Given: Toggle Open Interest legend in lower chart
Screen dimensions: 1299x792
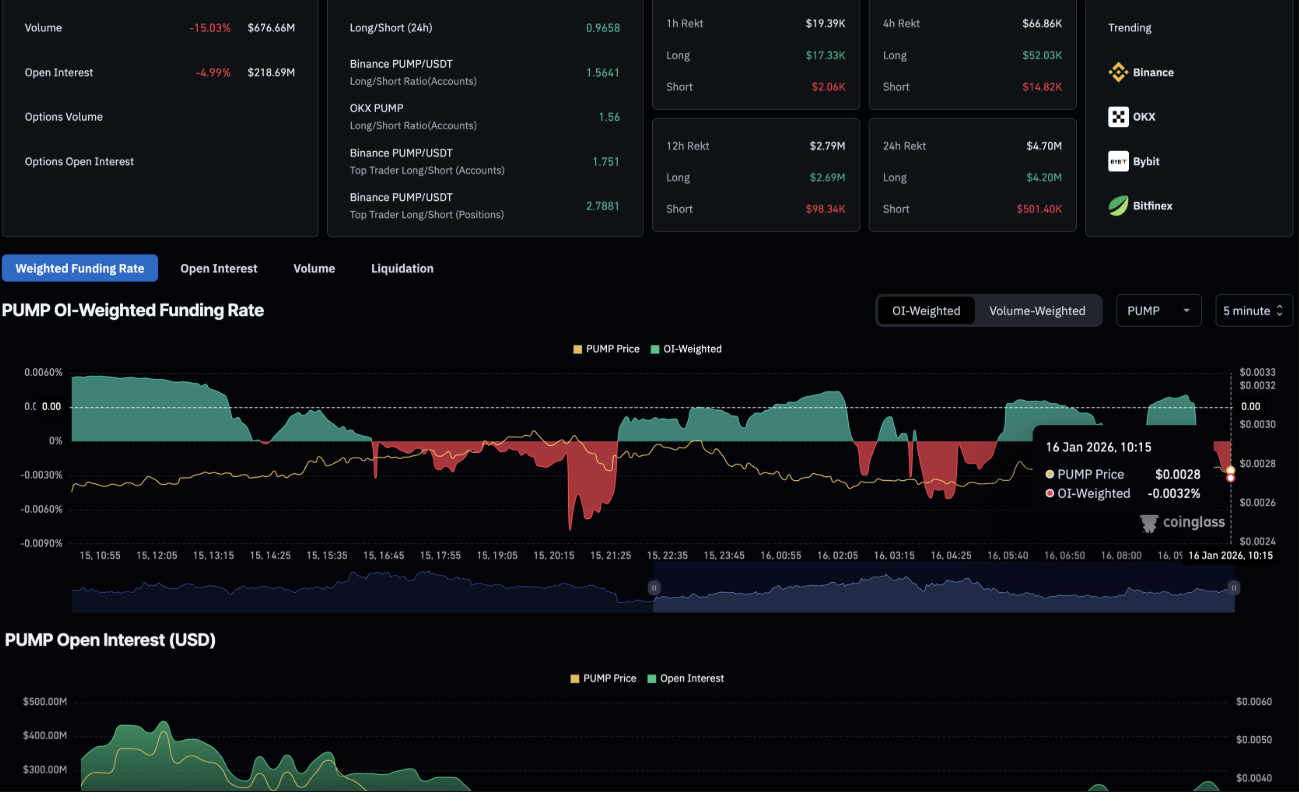Looking at the screenshot, I should point(685,678).
